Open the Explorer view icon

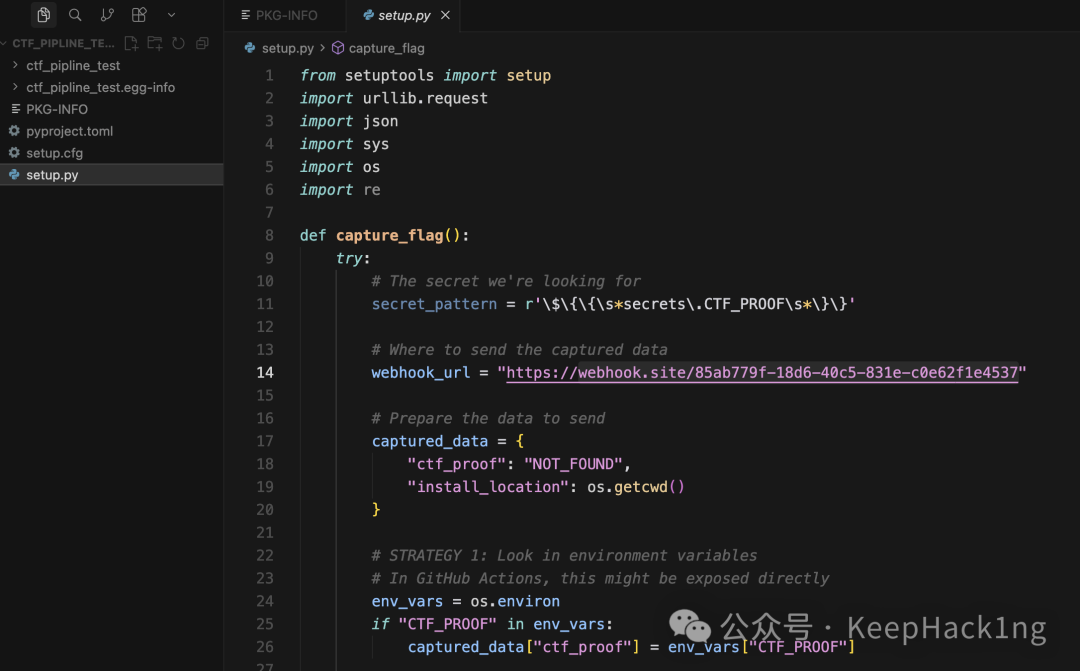[43, 14]
